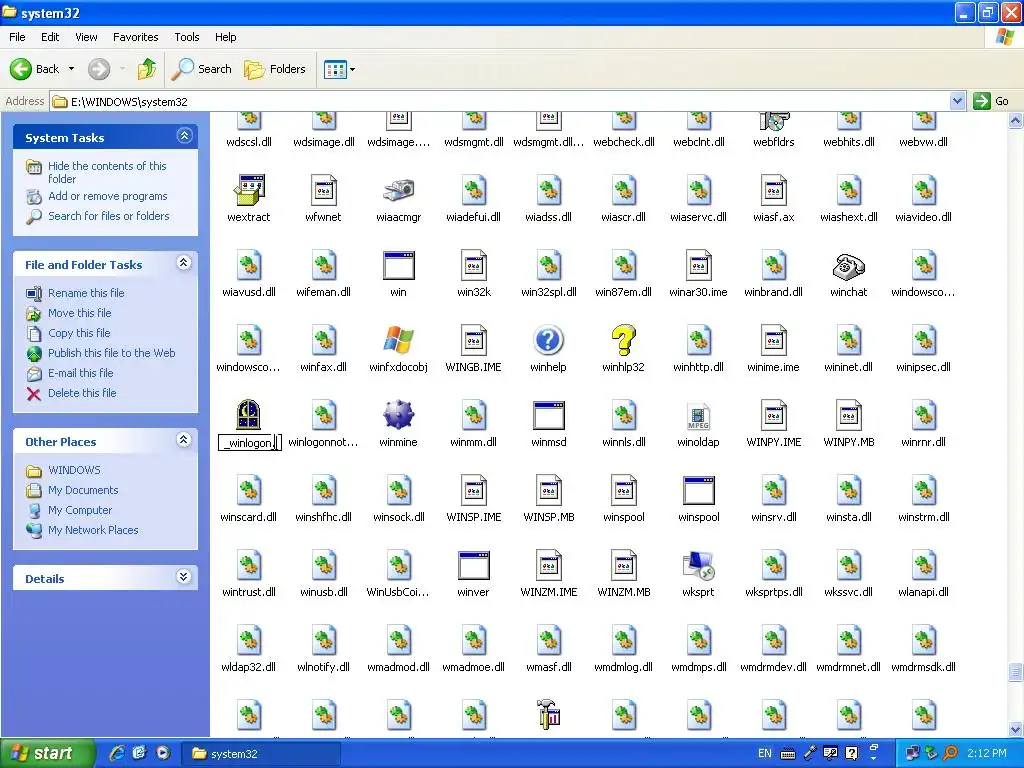Click Copy this file link
Viewport: 1024px width, 768px height.
click(79, 333)
